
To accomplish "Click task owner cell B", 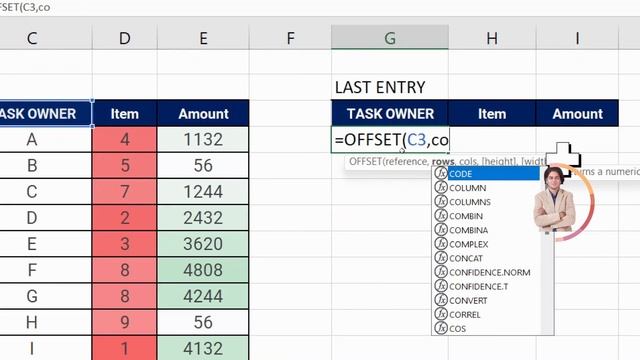I will (45, 166).
